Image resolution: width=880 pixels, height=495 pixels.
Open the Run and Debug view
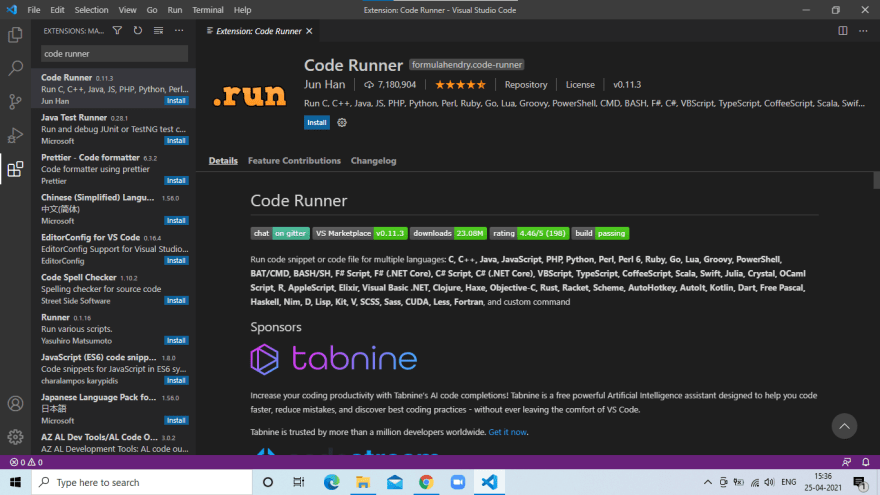point(15,135)
